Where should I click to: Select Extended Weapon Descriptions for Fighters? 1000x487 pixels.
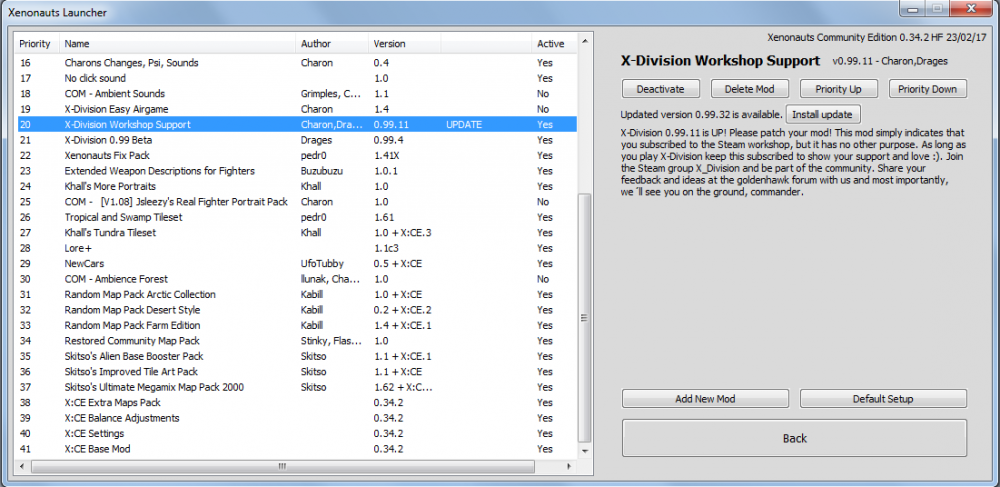[297, 171]
